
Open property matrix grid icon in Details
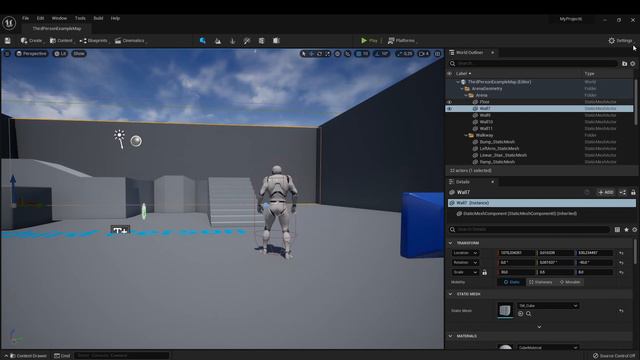click(x=617, y=229)
